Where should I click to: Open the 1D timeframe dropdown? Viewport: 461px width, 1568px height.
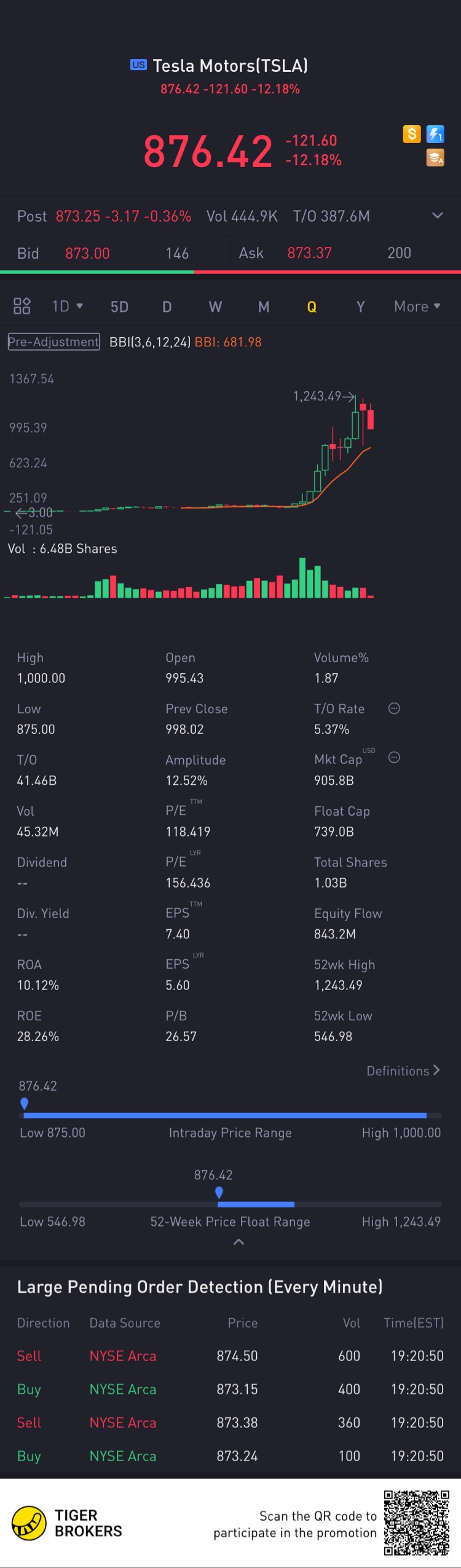pos(67,306)
